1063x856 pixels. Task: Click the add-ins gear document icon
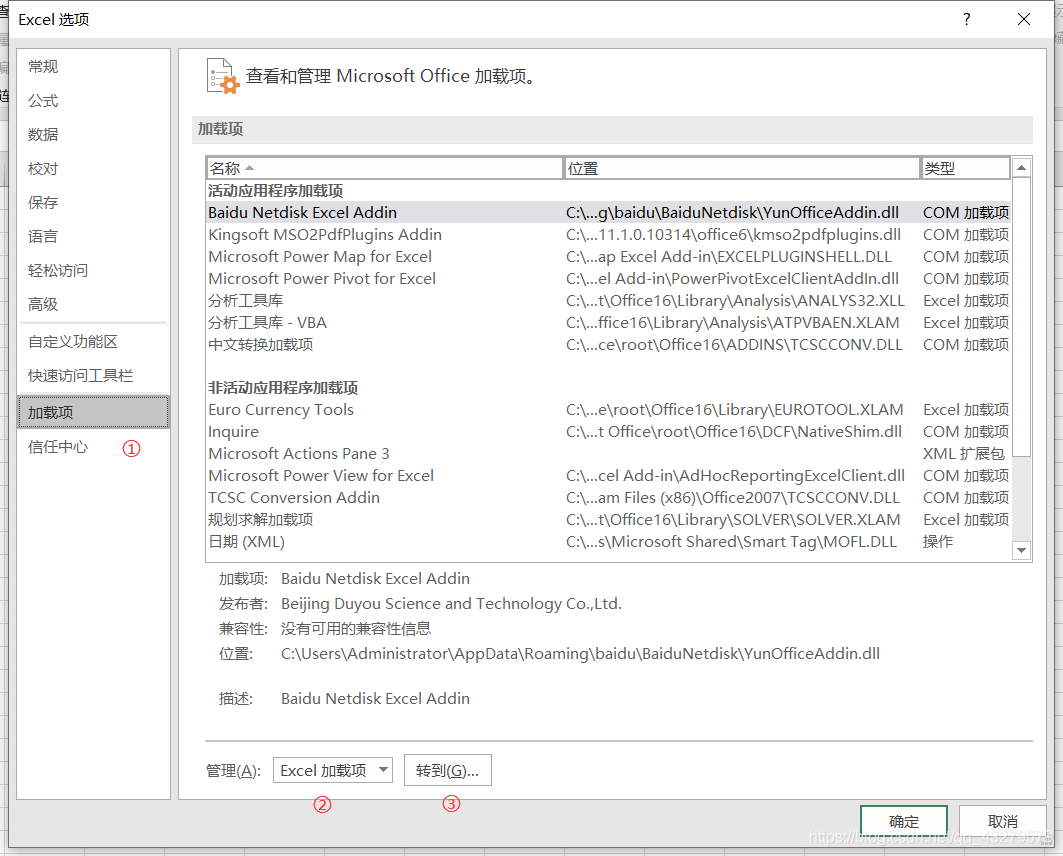point(223,76)
